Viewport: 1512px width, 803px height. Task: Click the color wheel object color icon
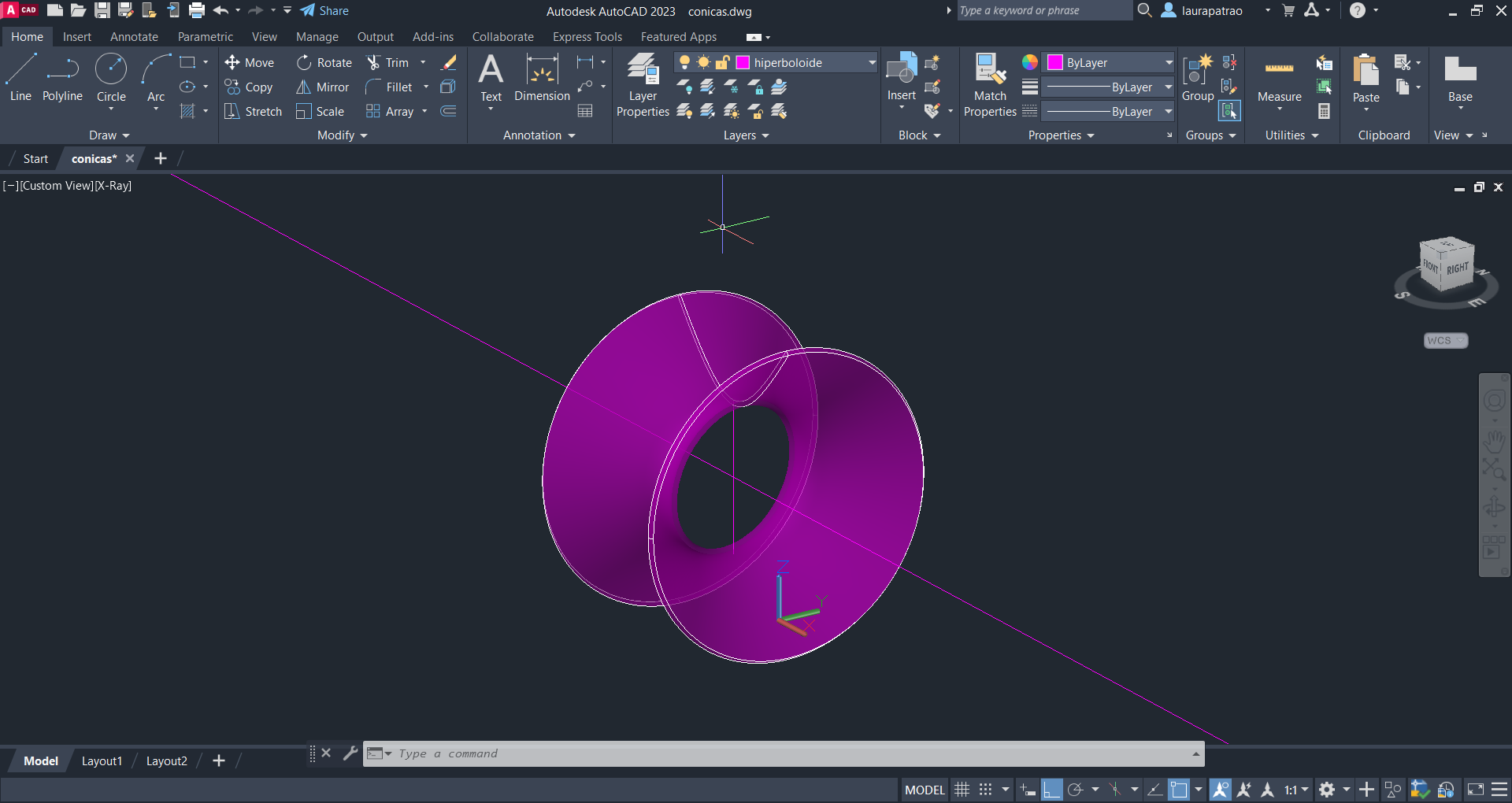(x=1030, y=62)
